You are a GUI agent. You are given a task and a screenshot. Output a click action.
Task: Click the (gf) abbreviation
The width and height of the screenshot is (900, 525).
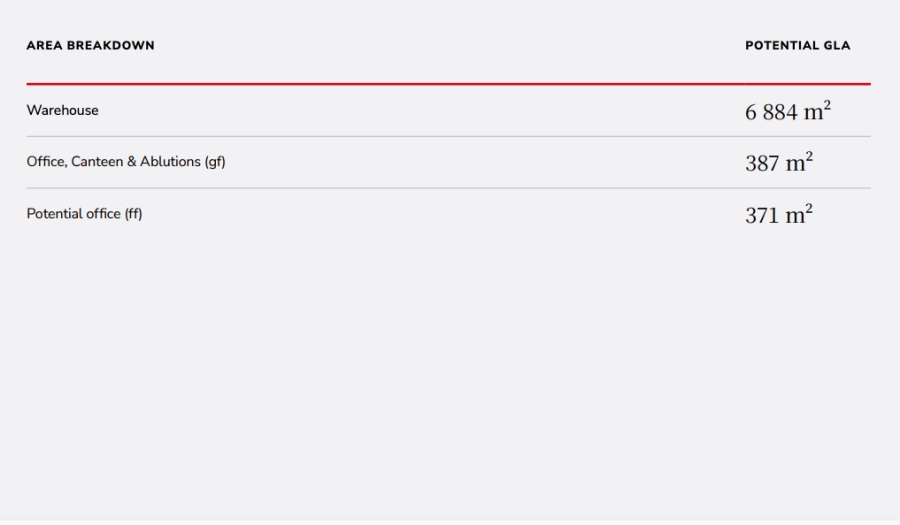point(215,162)
